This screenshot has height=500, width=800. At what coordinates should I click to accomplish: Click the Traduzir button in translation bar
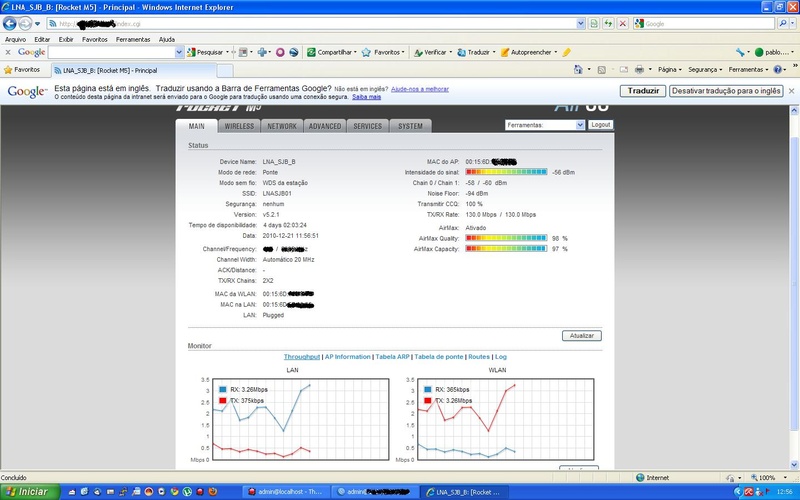(x=643, y=91)
